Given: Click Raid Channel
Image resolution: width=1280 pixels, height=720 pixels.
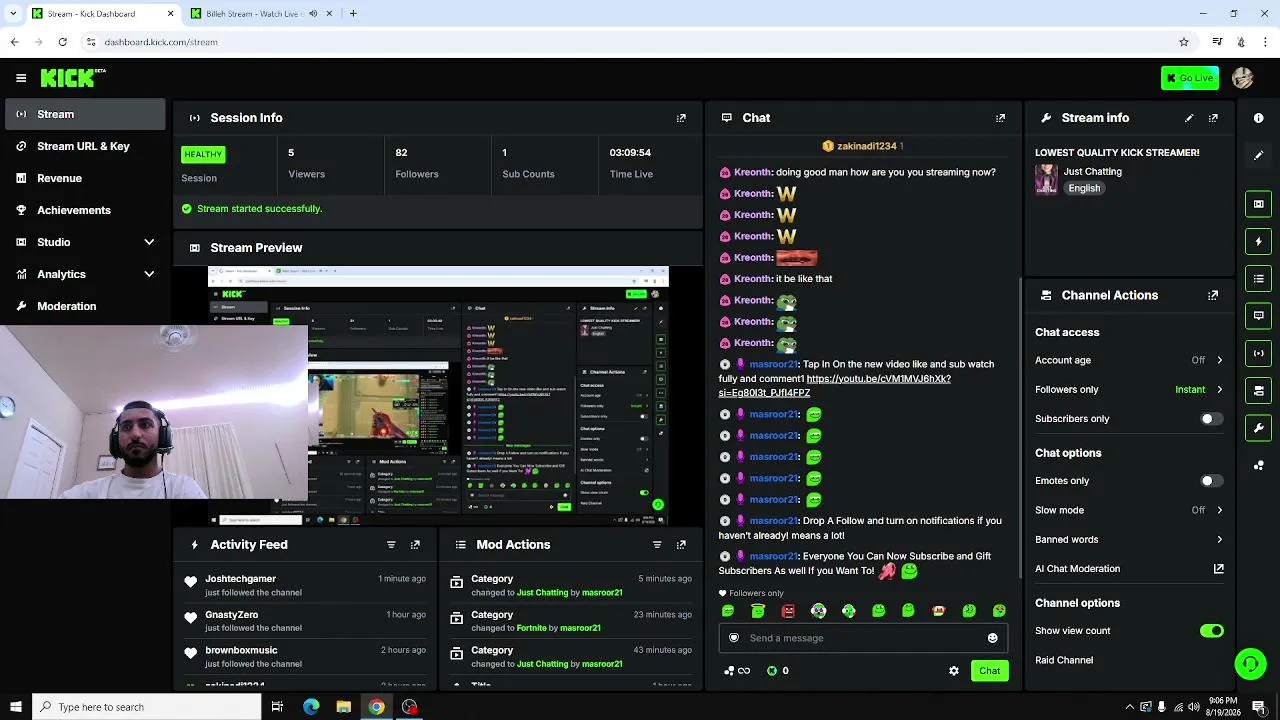Looking at the screenshot, I should tap(1064, 660).
